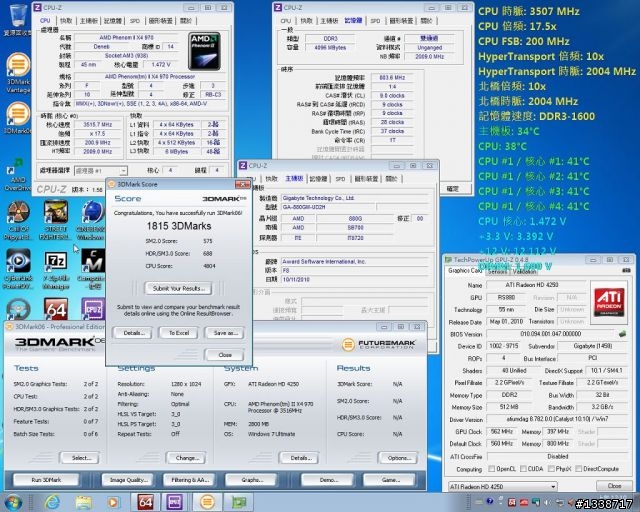The height and width of the screenshot is (512, 640).
Task: Open Internet Explorer from the taskbar
Action: point(52,502)
